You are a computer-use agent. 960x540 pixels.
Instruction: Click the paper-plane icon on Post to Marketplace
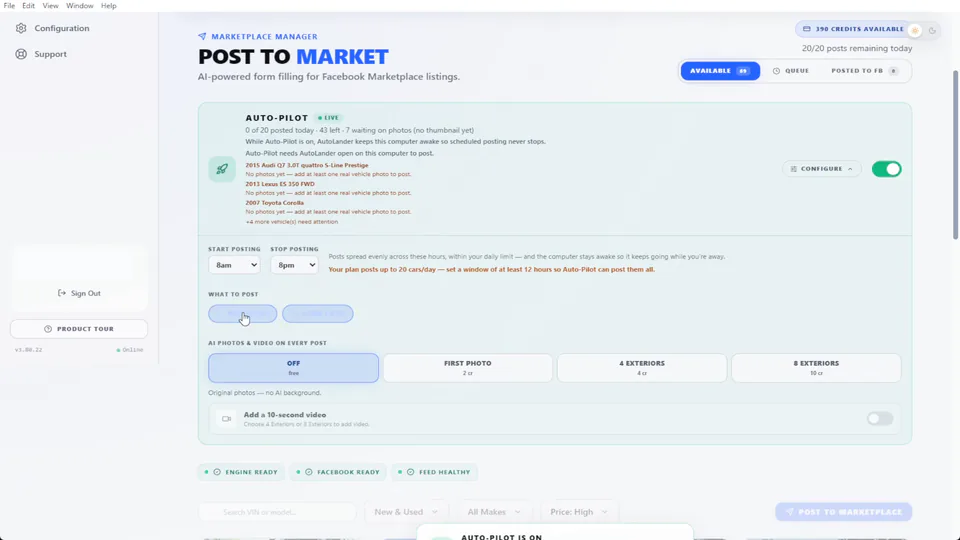(789, 512)
